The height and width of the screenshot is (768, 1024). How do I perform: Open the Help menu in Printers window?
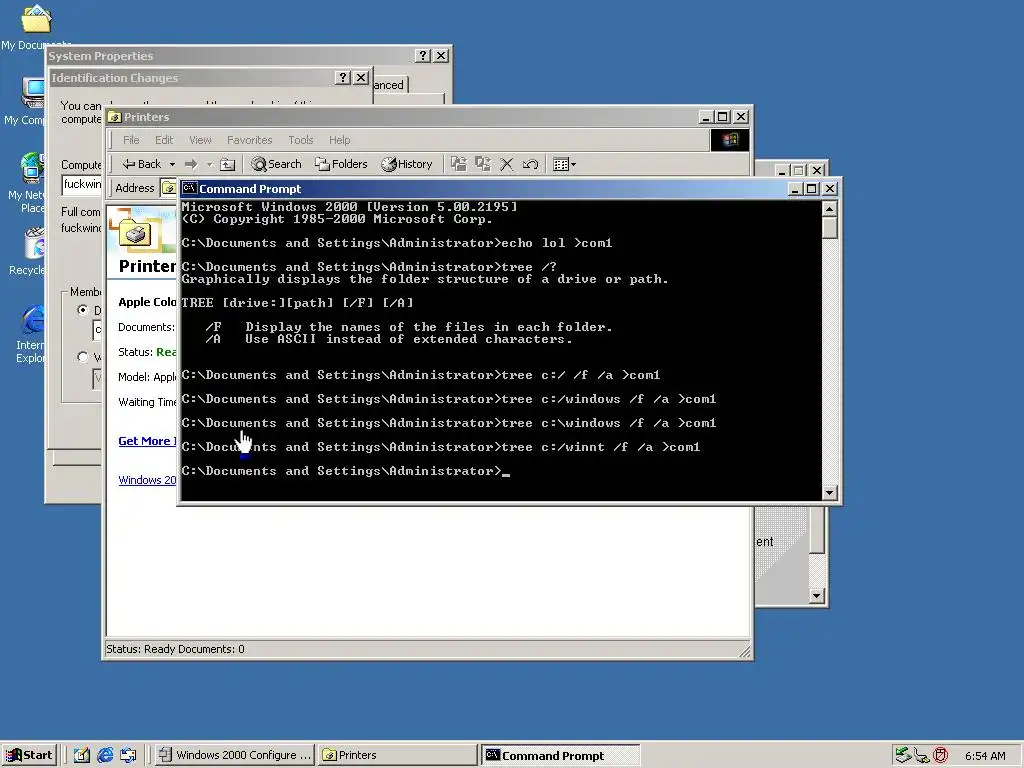pos(340,140)
